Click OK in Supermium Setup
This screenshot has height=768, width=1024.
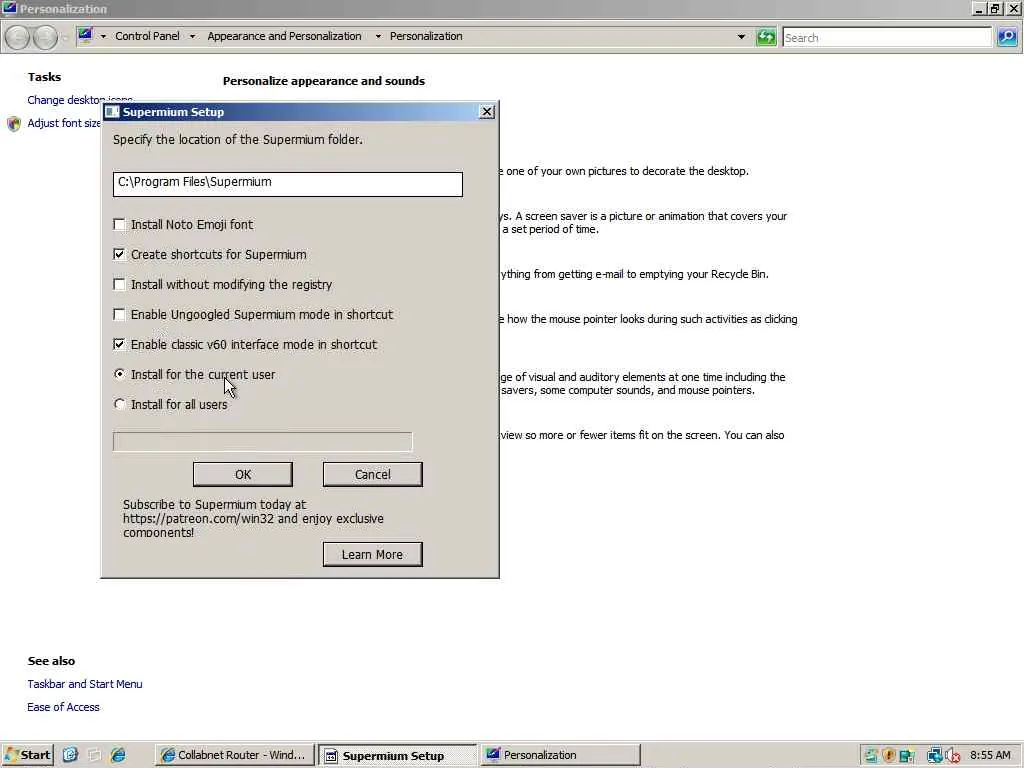pos(243,475)
